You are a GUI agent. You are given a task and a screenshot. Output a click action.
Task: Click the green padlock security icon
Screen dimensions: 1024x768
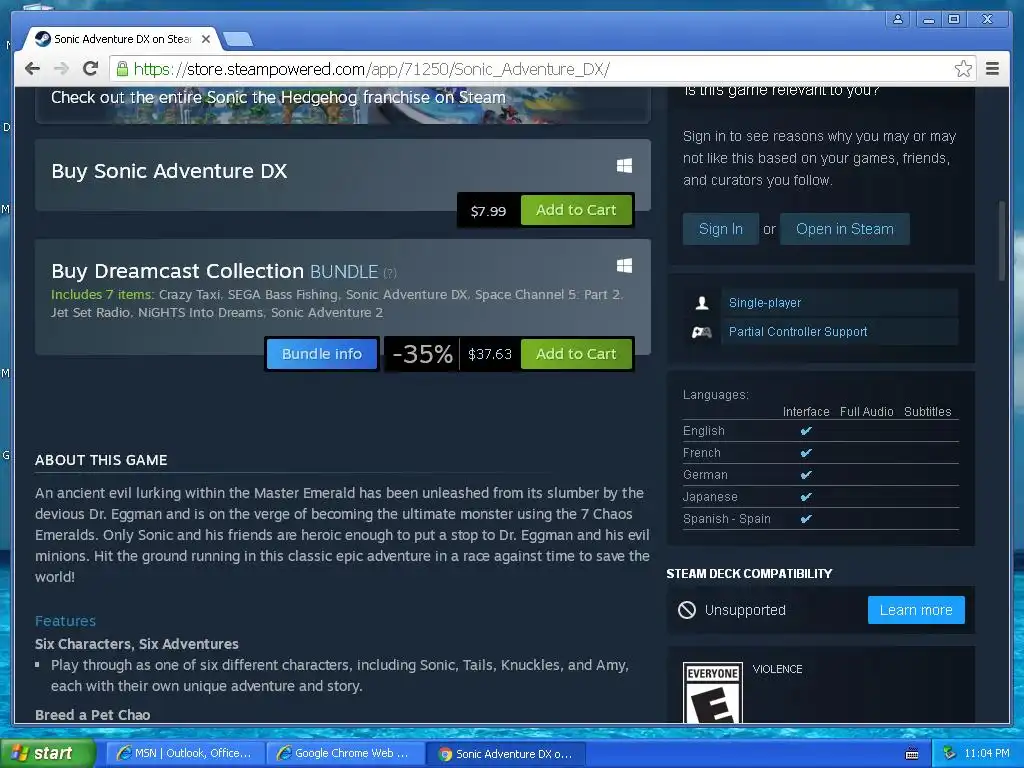(122, 69)
